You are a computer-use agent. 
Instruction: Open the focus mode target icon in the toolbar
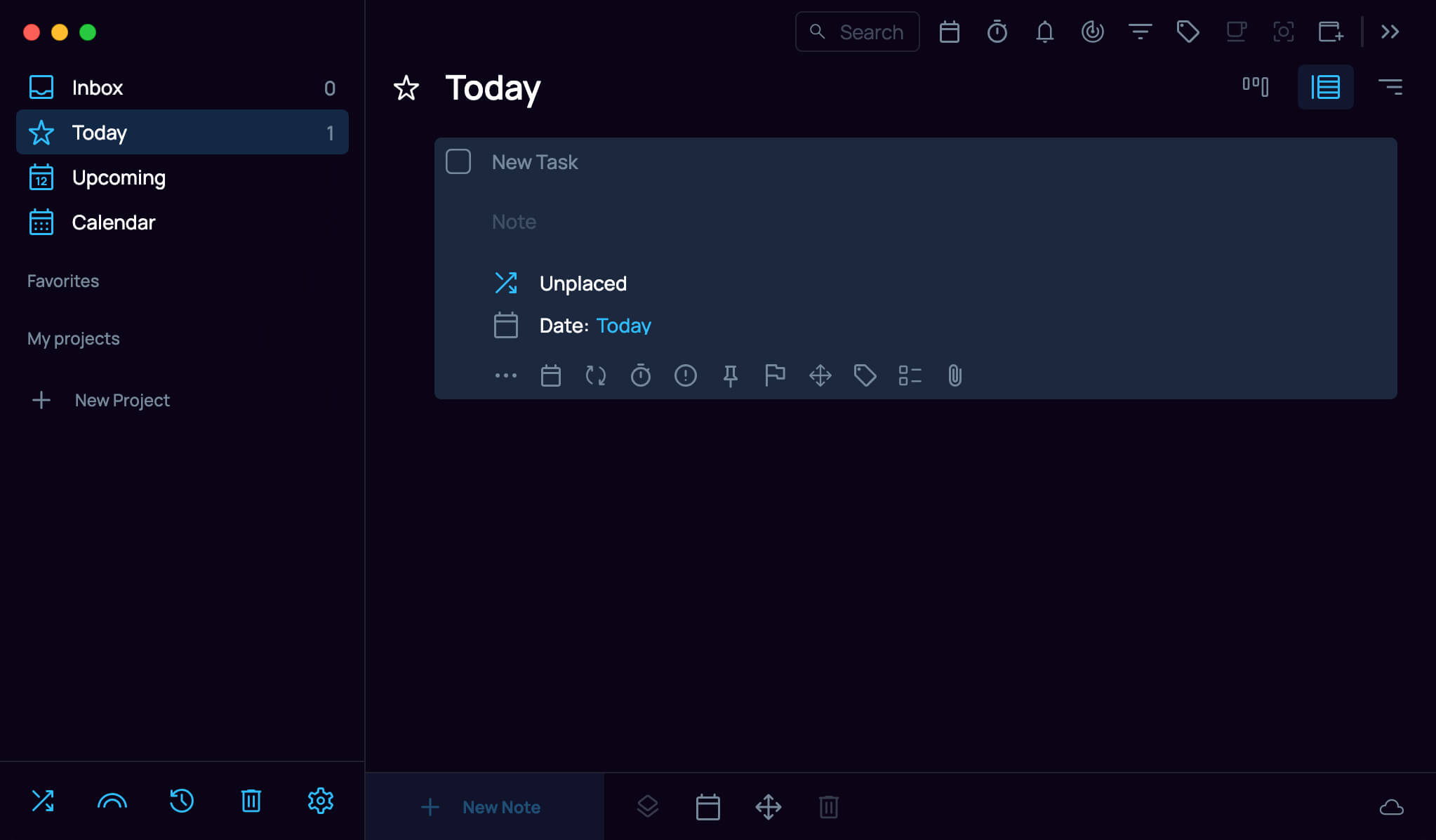coord(1282,32)
